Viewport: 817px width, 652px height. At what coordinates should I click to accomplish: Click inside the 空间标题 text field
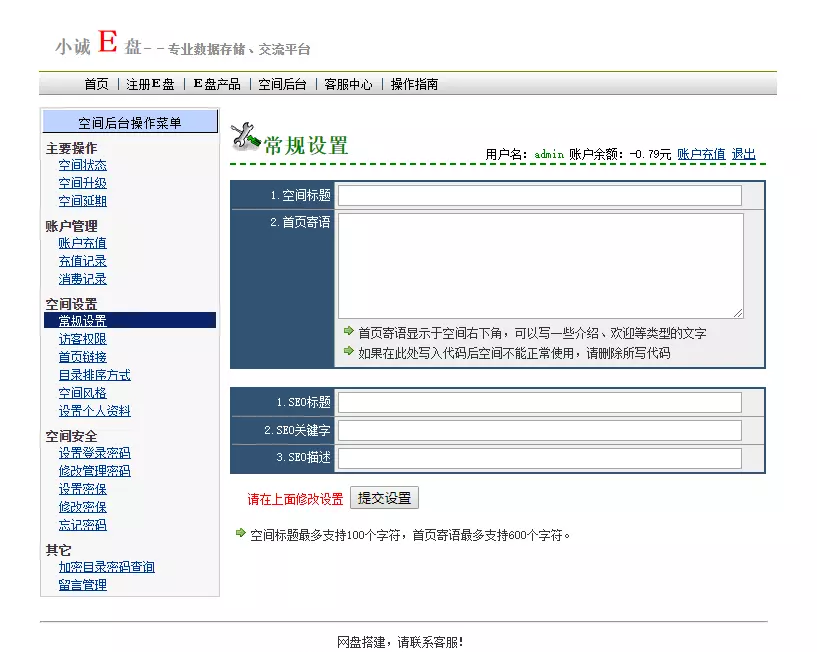click(540, 195)
